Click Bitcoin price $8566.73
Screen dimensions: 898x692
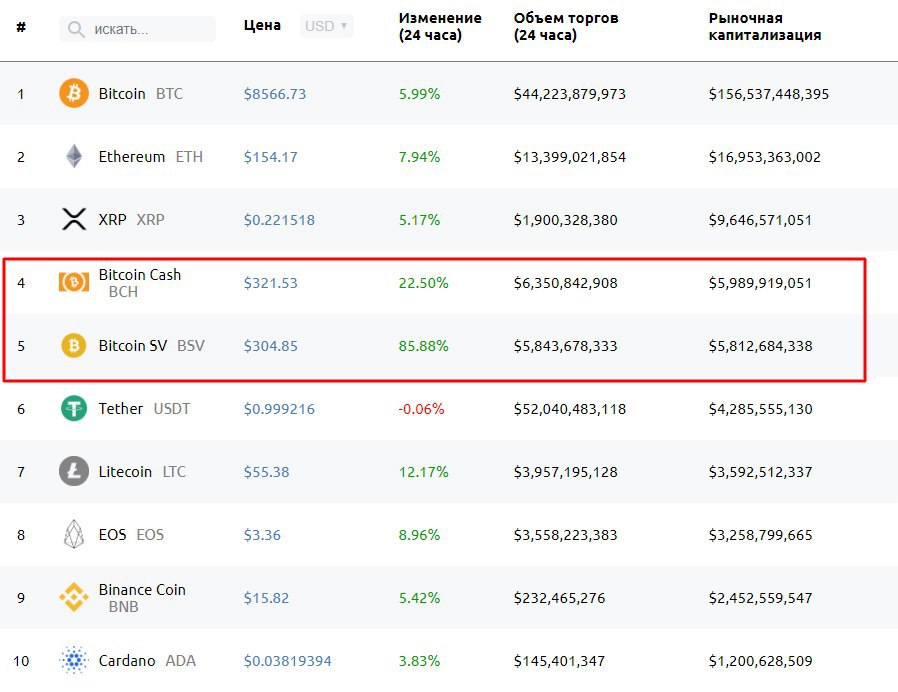pos(275,94)
